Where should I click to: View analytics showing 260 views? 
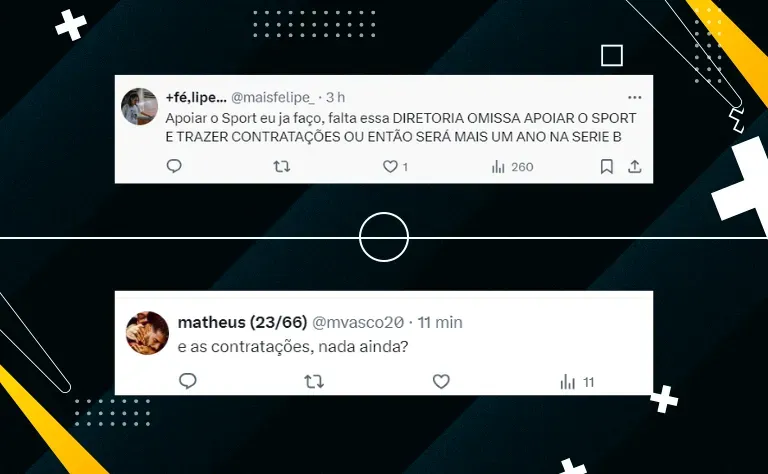coord(512,167)
